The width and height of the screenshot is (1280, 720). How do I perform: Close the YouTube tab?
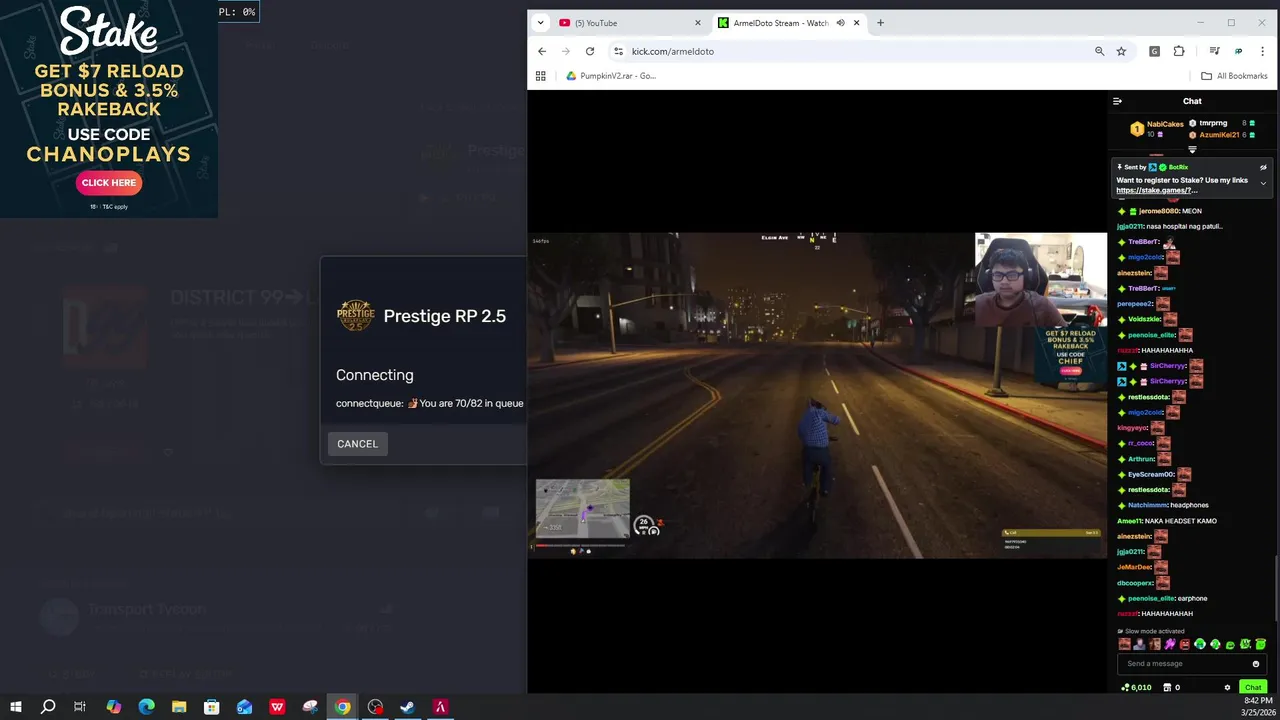(698, 23)
